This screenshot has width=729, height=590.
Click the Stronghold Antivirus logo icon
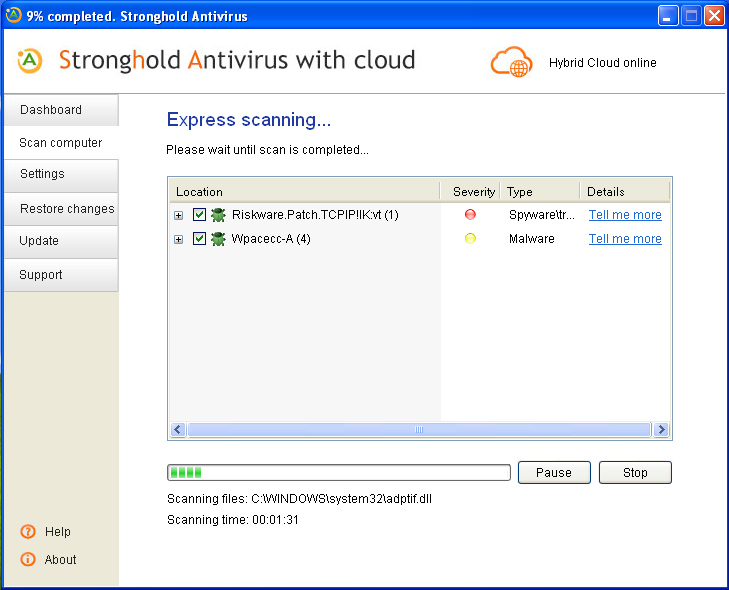coord(30,61)
